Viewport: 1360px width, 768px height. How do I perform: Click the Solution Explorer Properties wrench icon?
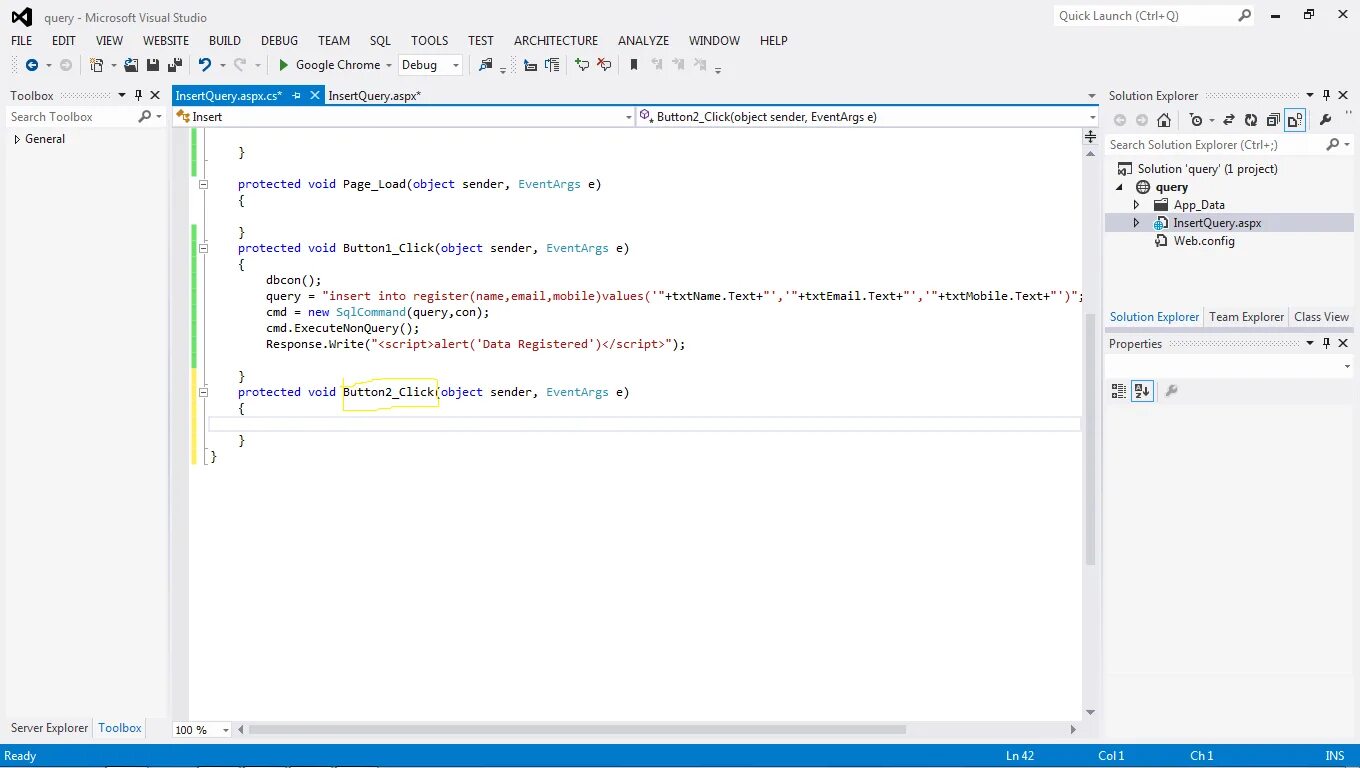pyautogui.click(x=1326, y=120)
